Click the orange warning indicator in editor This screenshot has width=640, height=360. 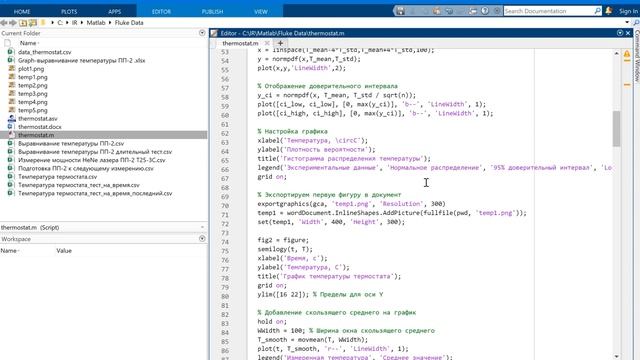[x=627, y=54]
